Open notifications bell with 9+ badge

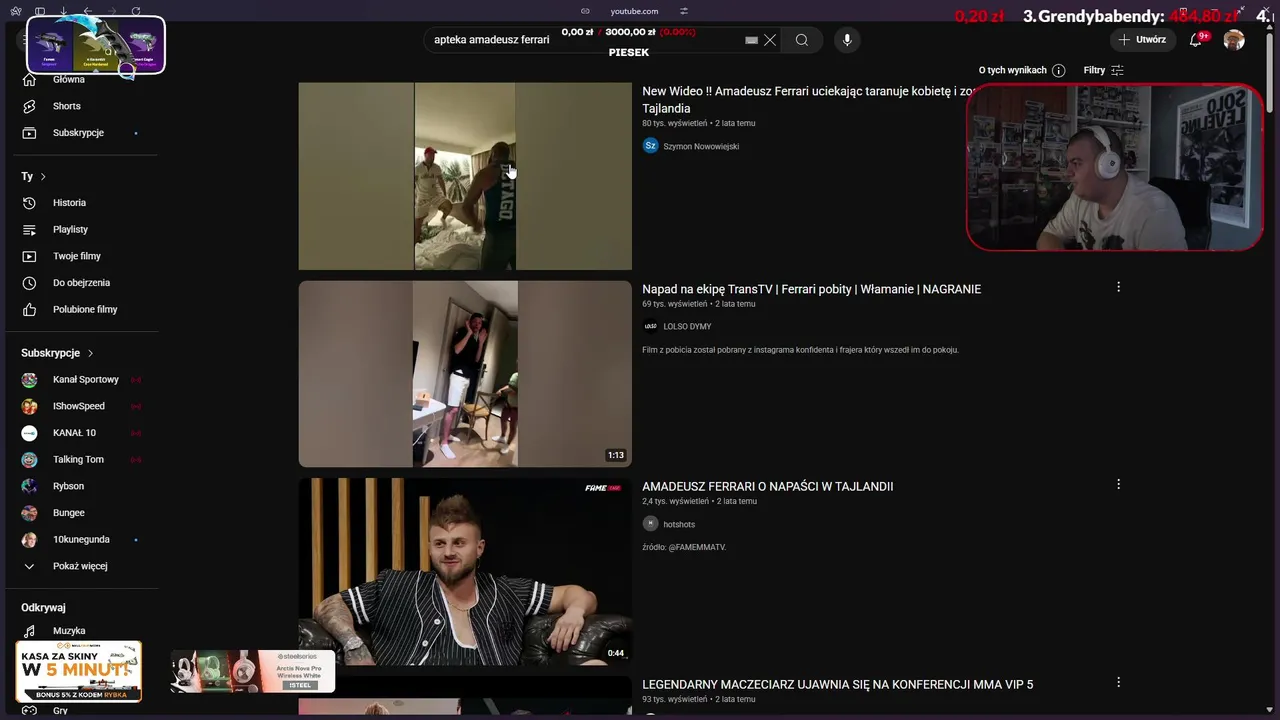[1196, 40]
